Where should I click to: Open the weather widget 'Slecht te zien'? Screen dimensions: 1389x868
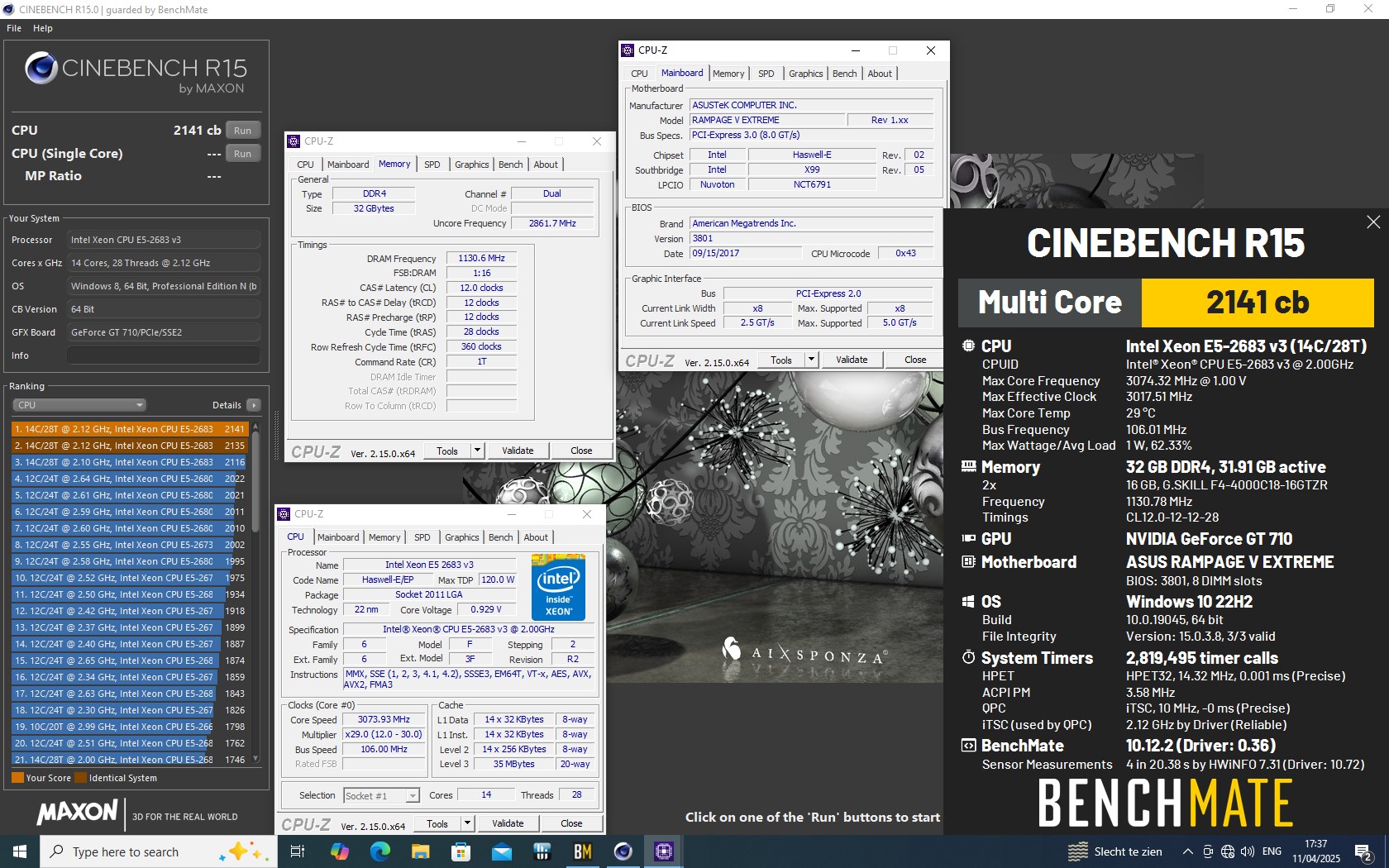tap(1115, 851)
